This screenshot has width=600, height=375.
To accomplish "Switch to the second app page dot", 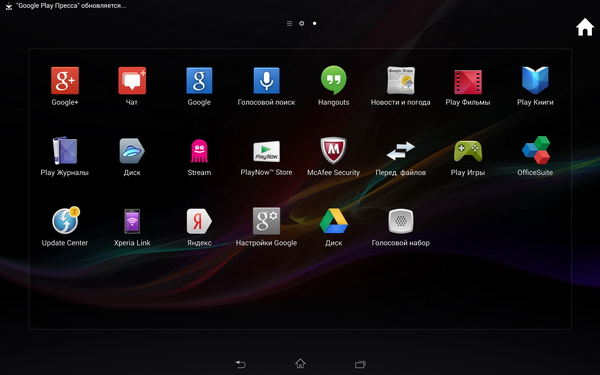I will pyautogui.click(x=315, y=23).
